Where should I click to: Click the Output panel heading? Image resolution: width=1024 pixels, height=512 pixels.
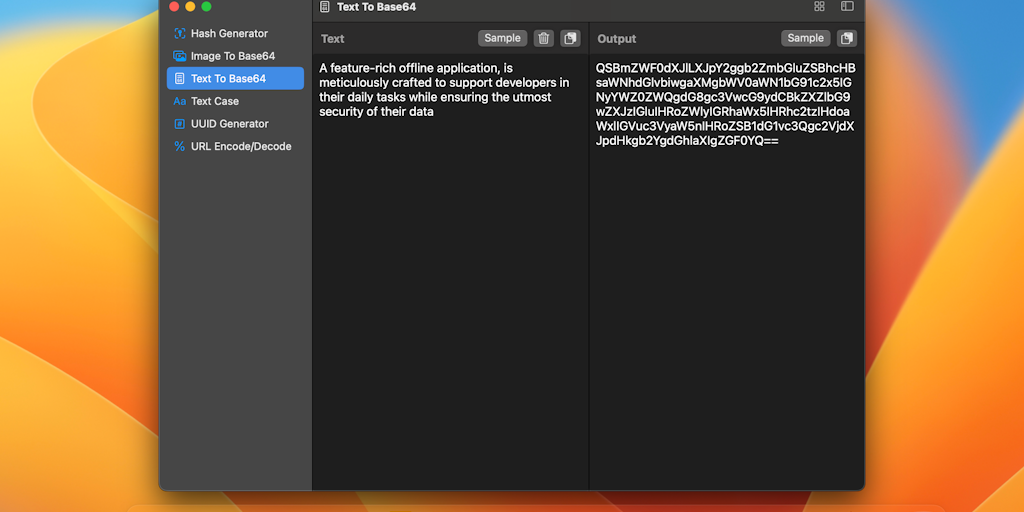616,39
